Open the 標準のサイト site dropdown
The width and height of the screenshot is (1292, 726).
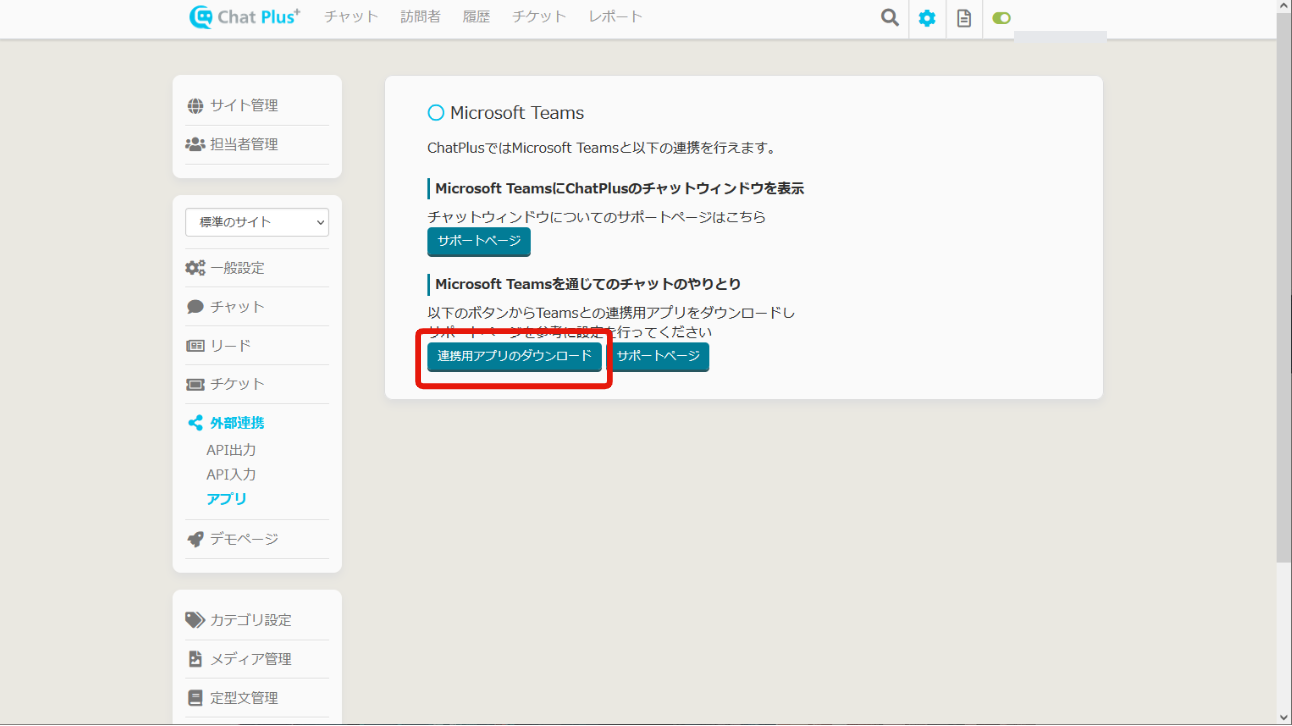(x=257, y=222)
